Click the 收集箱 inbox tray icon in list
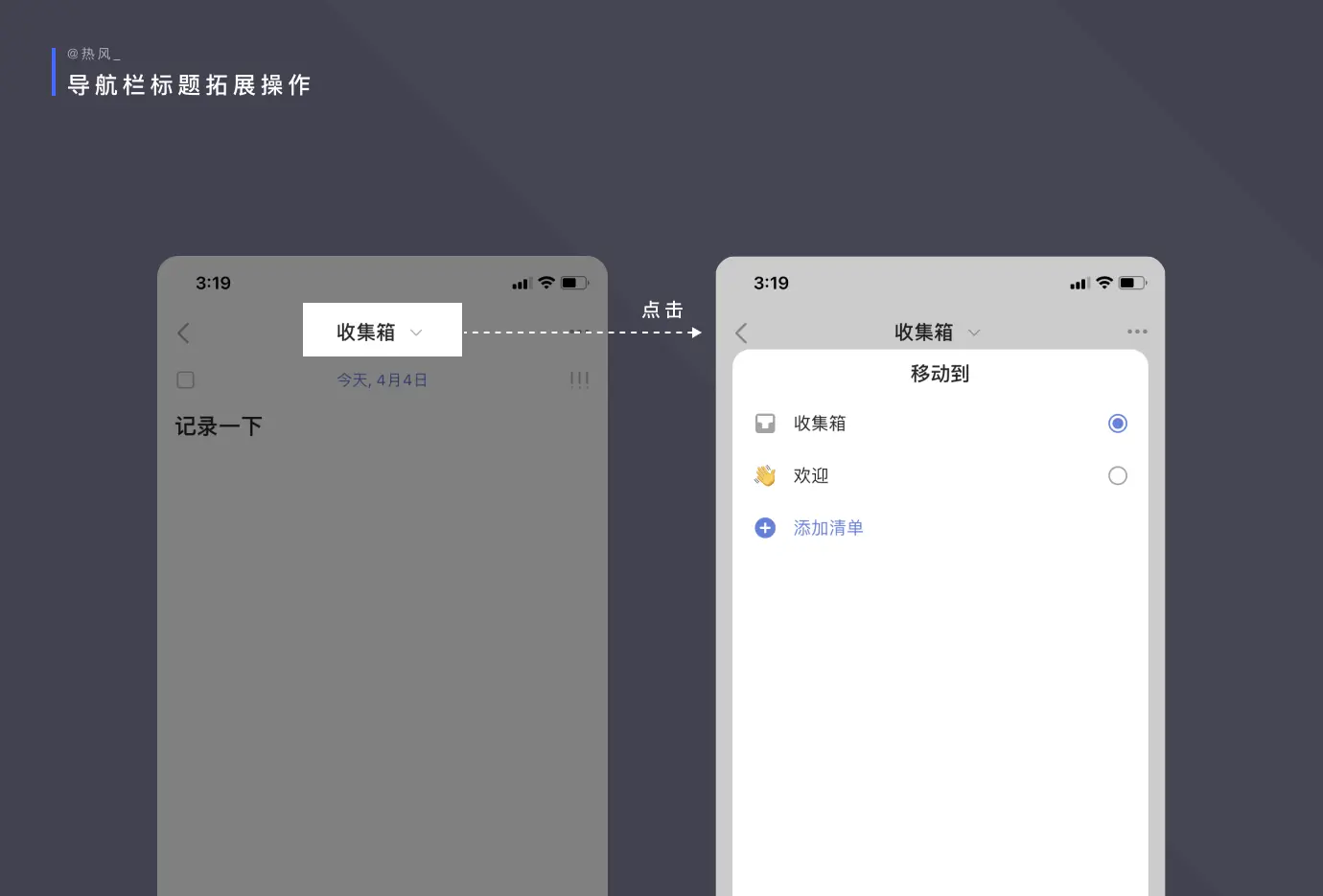 pyautogui.click(x=765, y=423)
